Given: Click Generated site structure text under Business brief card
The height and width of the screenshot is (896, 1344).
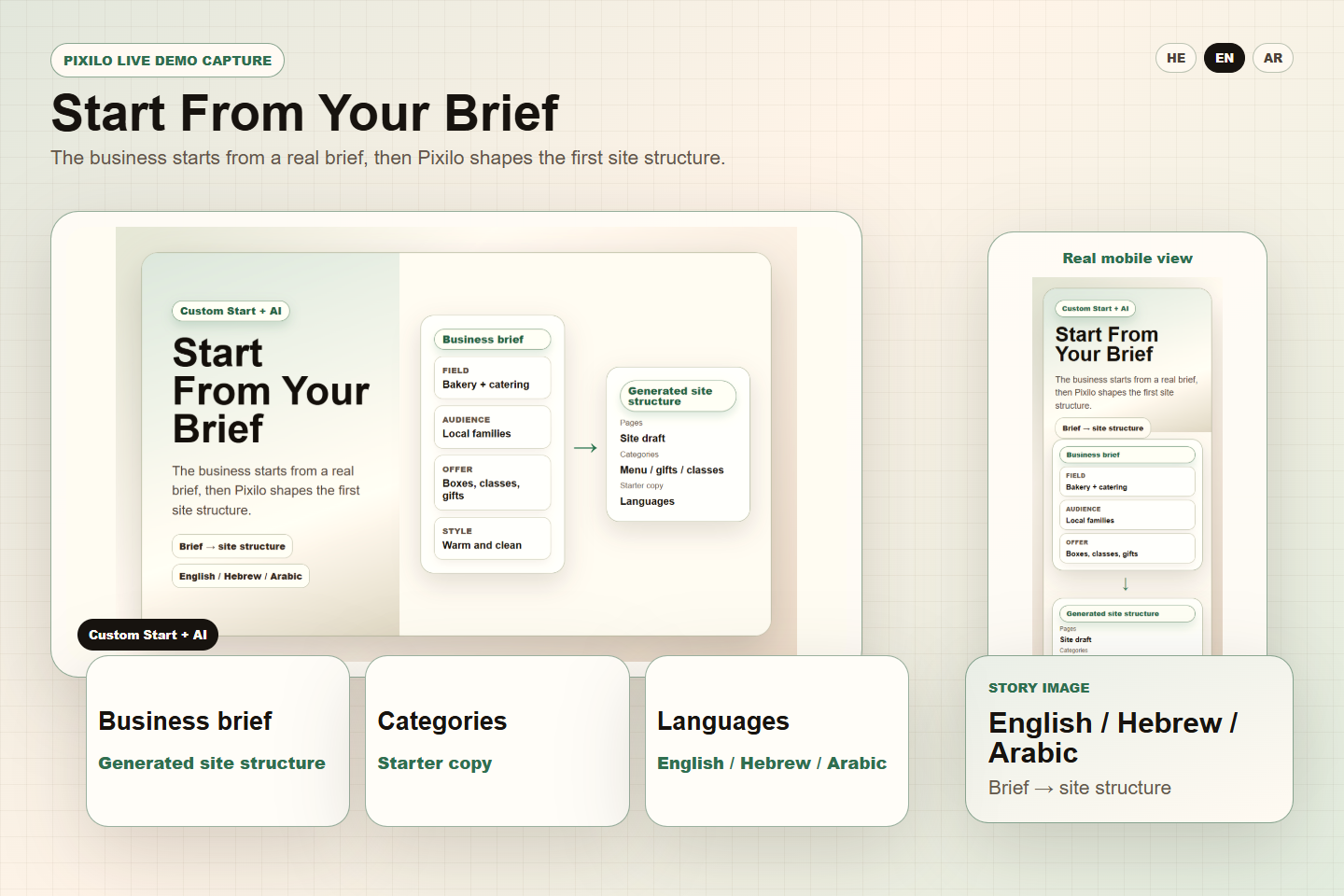Looking at the screenshot, I should [x=212, y=763].
